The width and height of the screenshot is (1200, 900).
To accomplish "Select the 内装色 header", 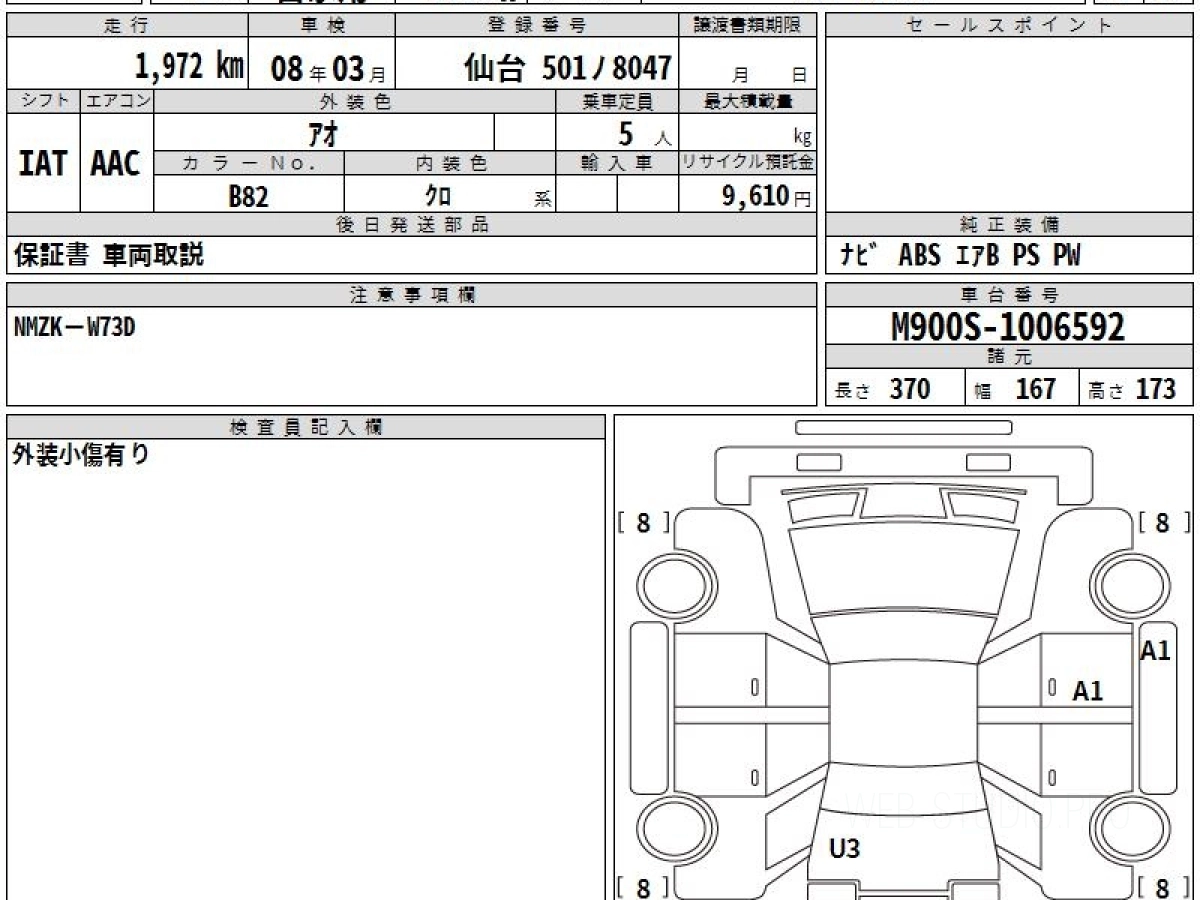I will [450, 163].
